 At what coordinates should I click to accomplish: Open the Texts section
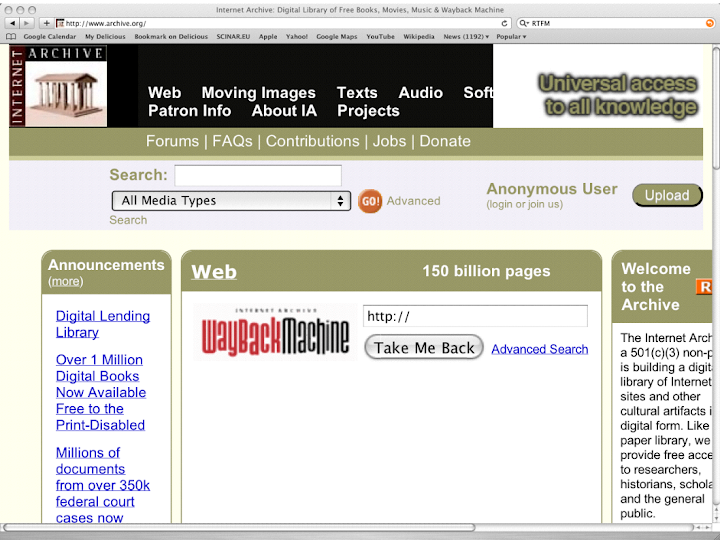tap(357, 92)
